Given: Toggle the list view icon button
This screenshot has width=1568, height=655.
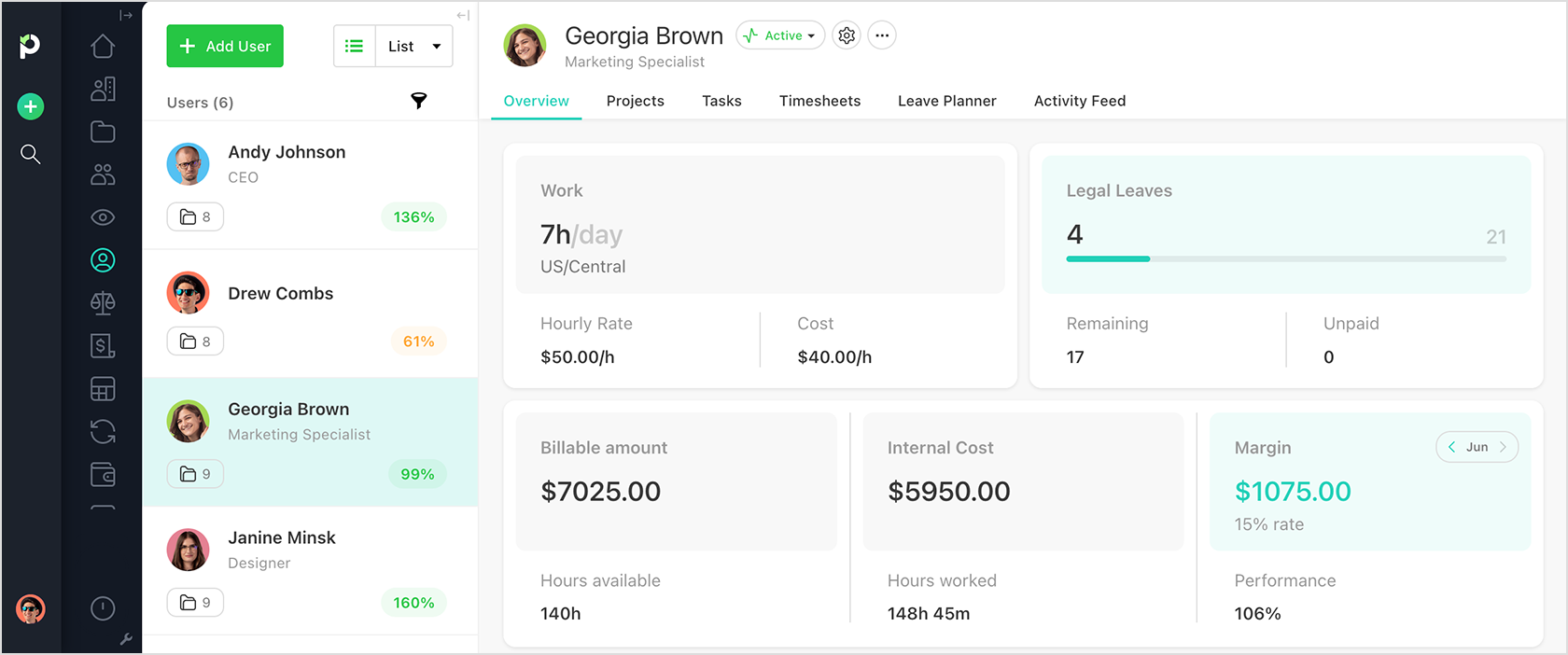Looking at the screenshot, I should point(355,46).
